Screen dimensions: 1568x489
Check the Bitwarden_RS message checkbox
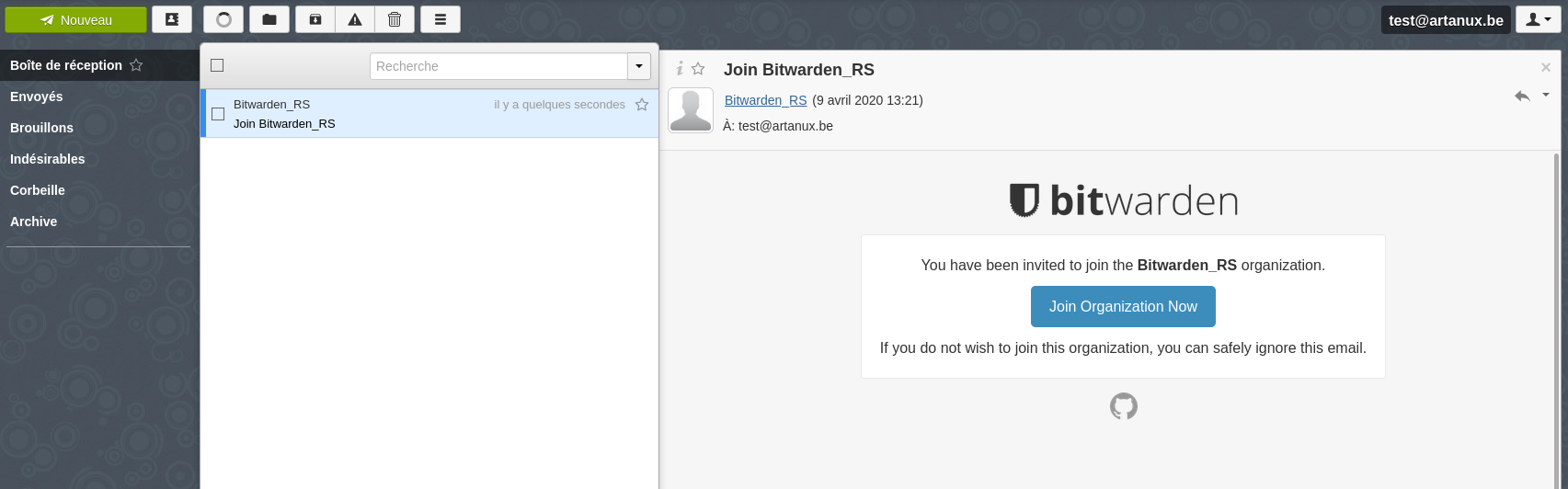(218, 114)
